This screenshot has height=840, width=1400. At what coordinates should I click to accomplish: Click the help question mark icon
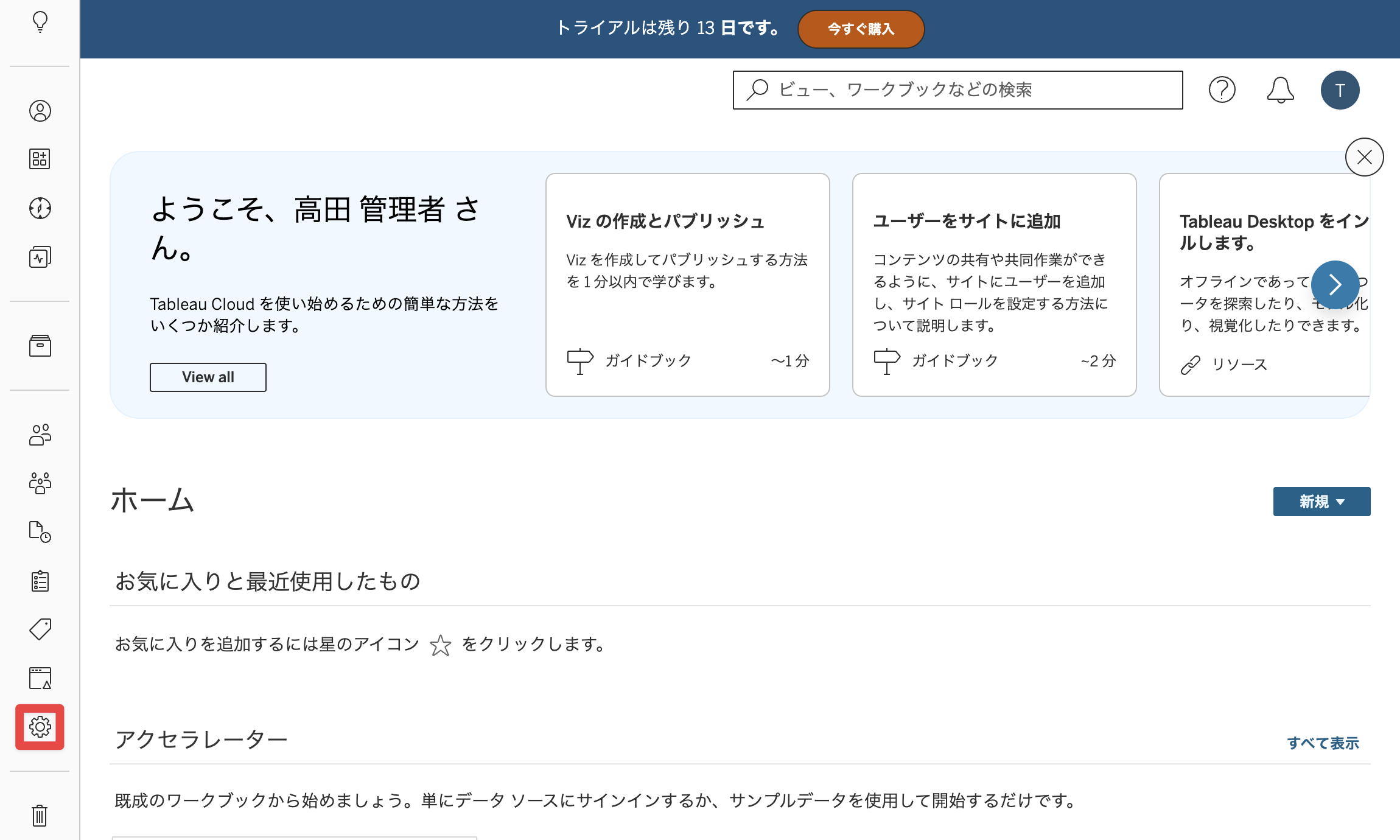[1222, 90]
